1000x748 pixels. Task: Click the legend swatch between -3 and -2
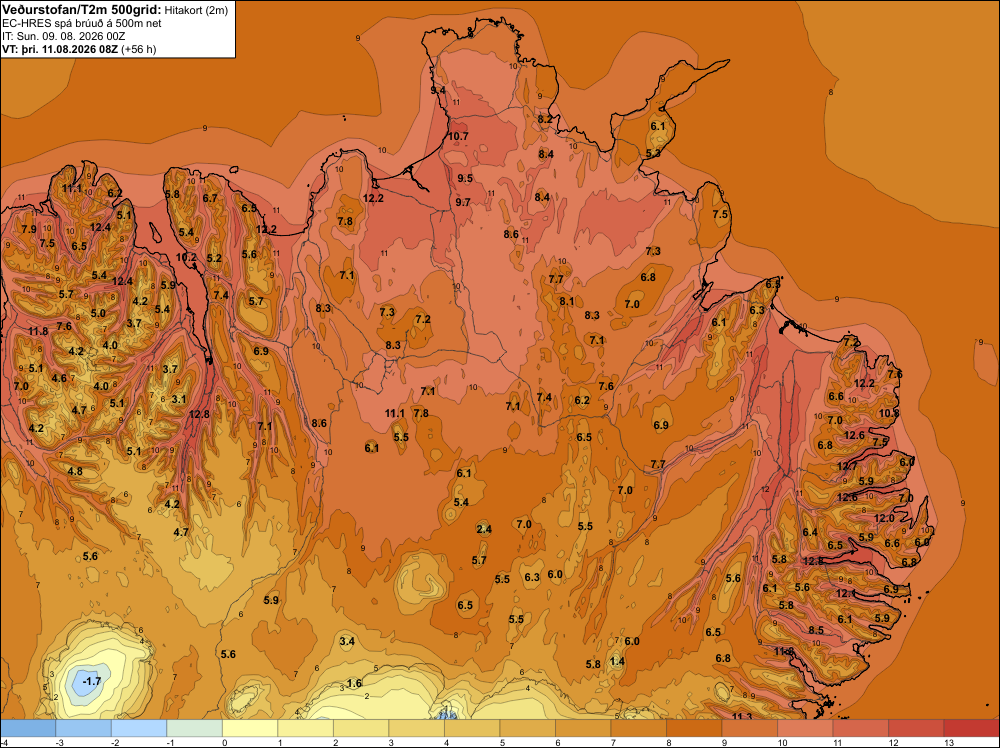84,728
